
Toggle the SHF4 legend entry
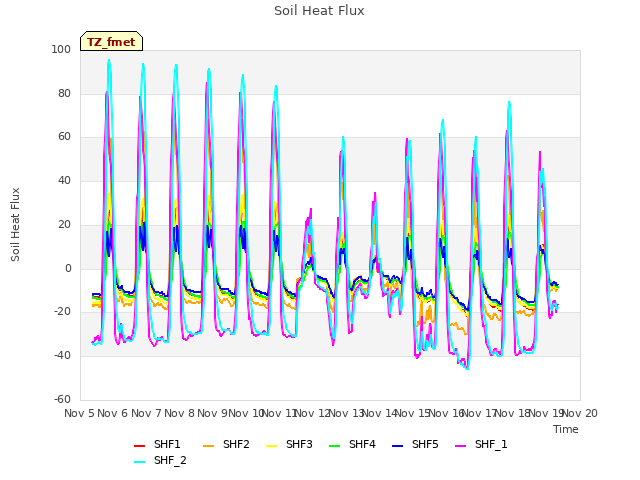(352, 444)
